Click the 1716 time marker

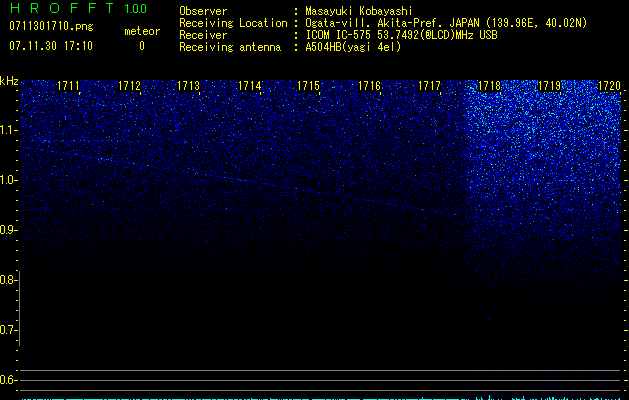click(x=369, y=85)
